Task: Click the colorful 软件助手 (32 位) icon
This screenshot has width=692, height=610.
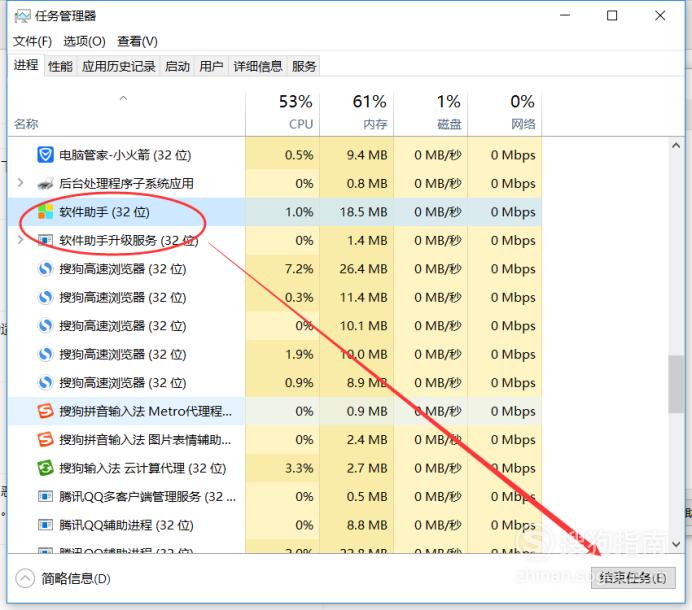Action: tap(45, 212)
